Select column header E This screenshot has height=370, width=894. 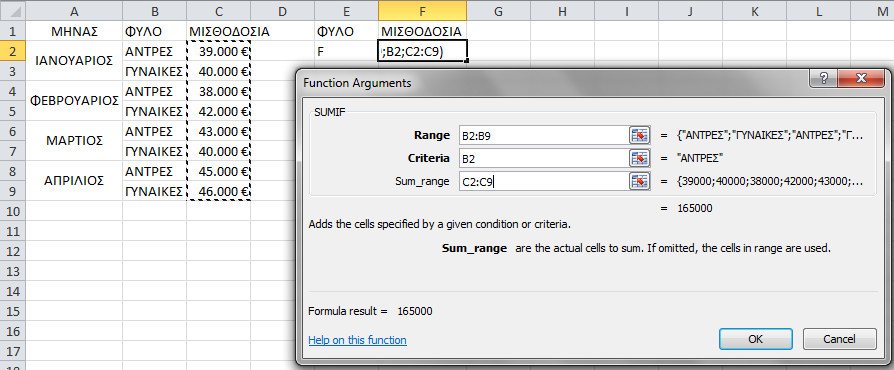coord(346,10)
